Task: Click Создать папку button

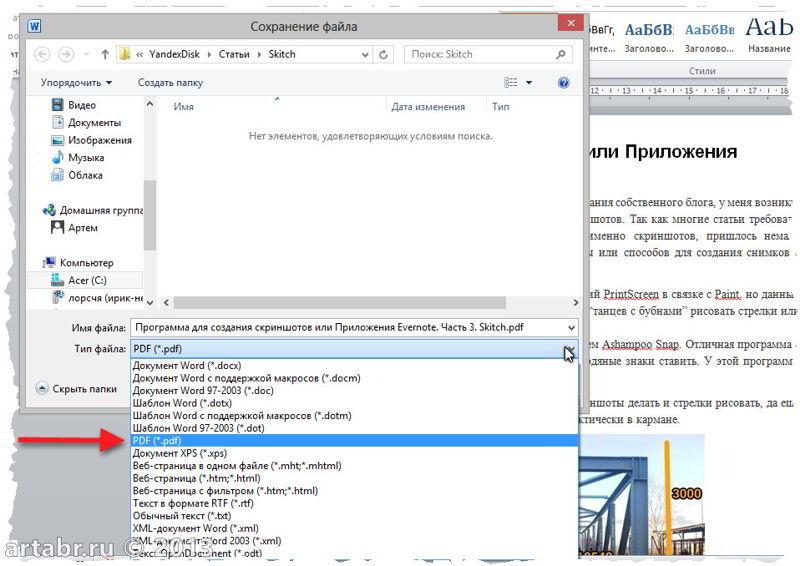Action: (x=170, y=83)
